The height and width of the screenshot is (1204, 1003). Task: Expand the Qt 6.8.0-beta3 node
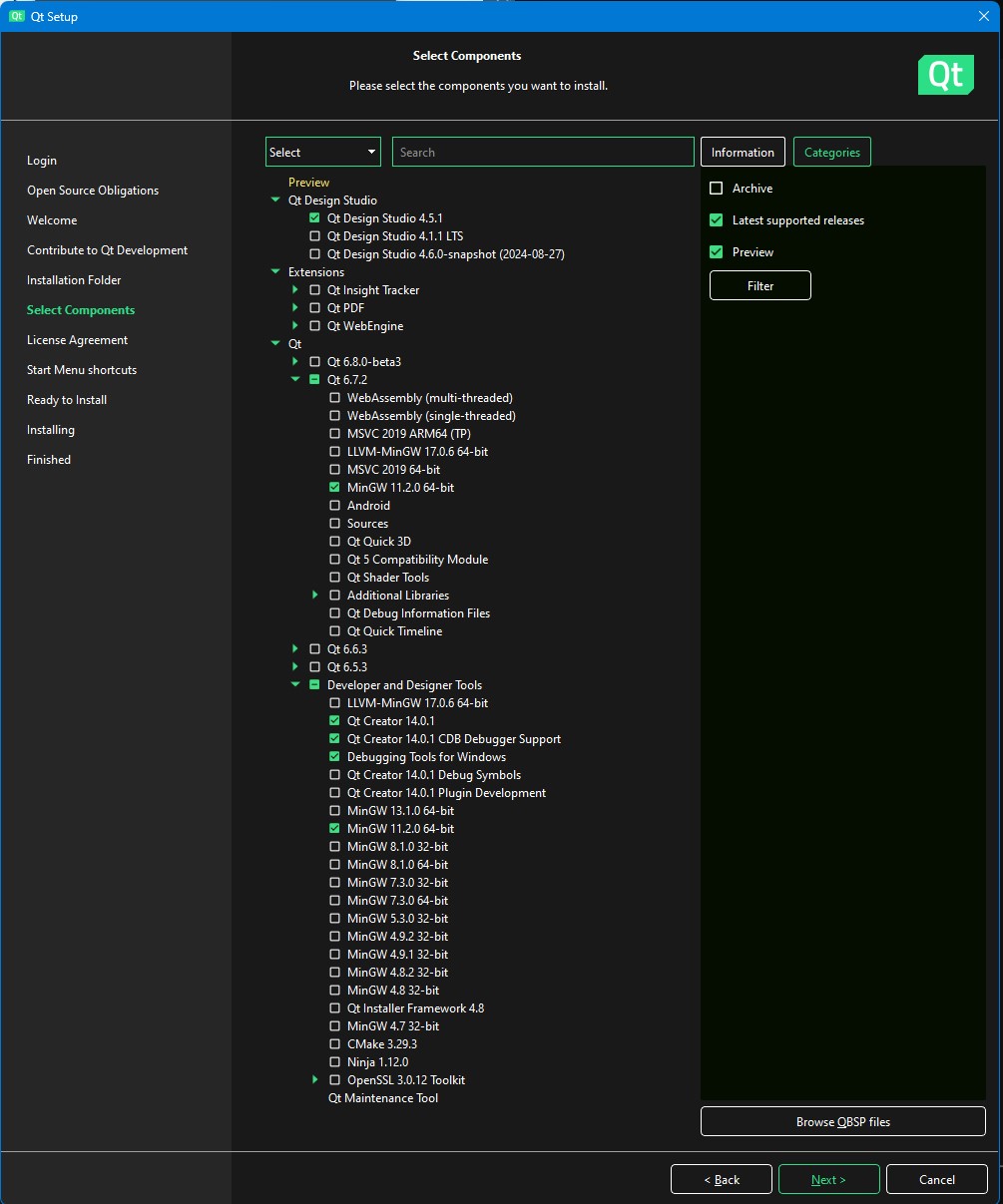295,362
